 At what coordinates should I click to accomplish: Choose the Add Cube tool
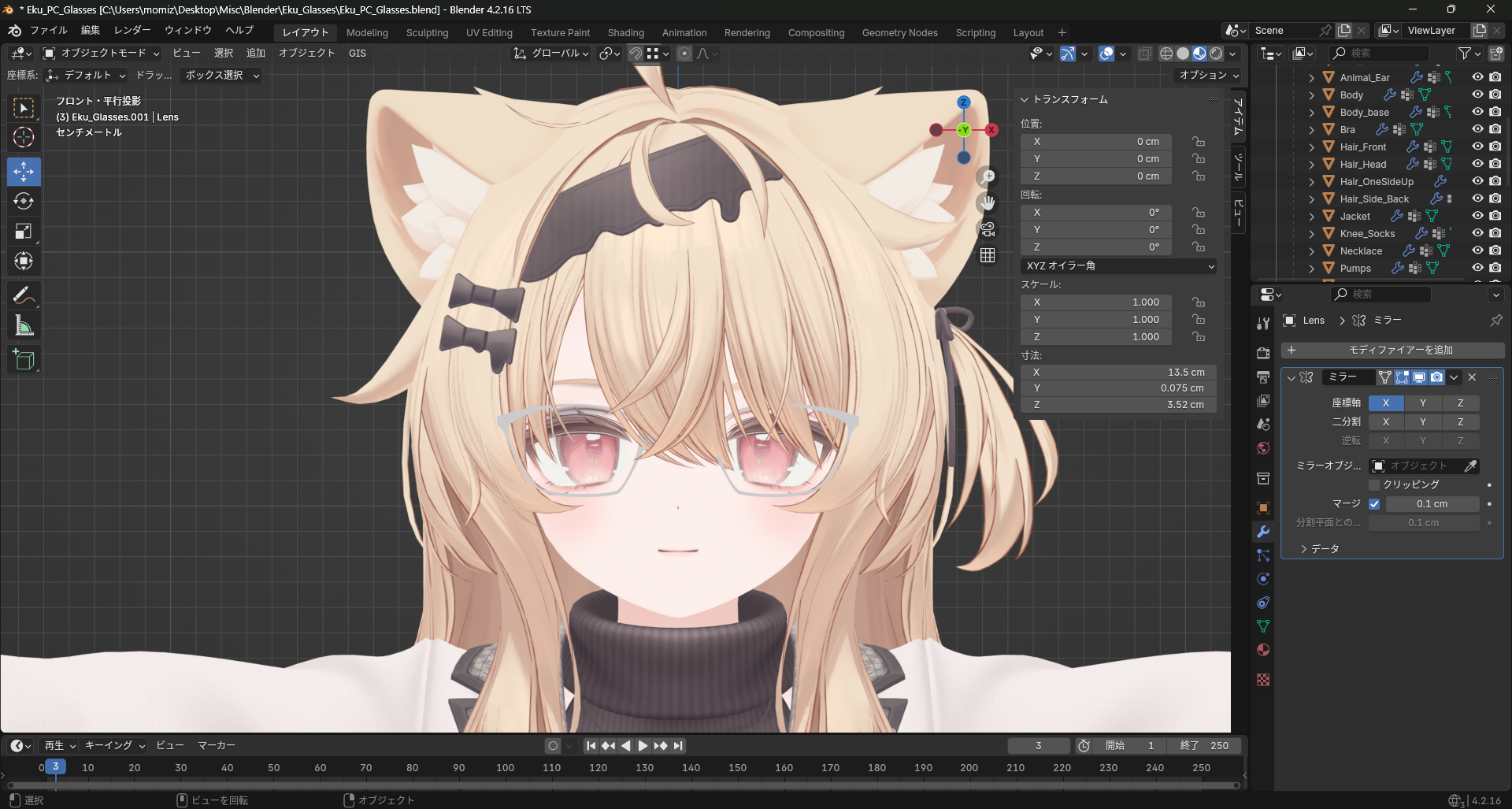(x=24, y=360)
